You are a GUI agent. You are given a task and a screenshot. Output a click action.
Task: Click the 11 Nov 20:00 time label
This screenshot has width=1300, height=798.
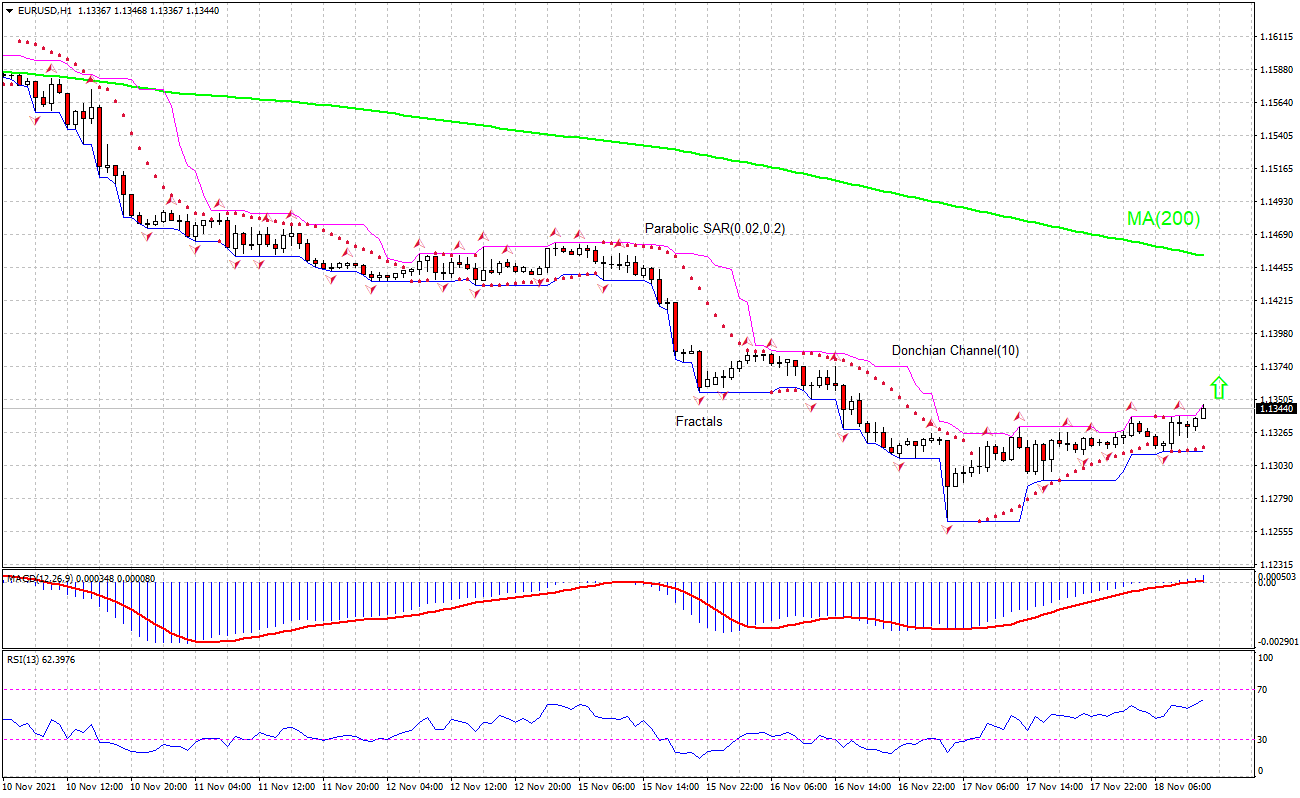click(349, 787)
